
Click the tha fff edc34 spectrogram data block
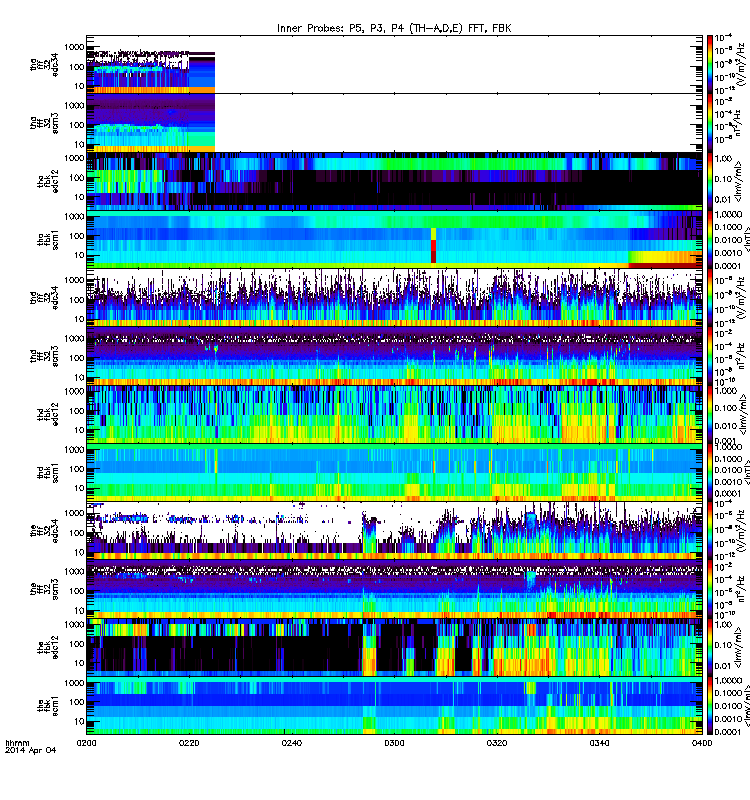click(151, 71)
